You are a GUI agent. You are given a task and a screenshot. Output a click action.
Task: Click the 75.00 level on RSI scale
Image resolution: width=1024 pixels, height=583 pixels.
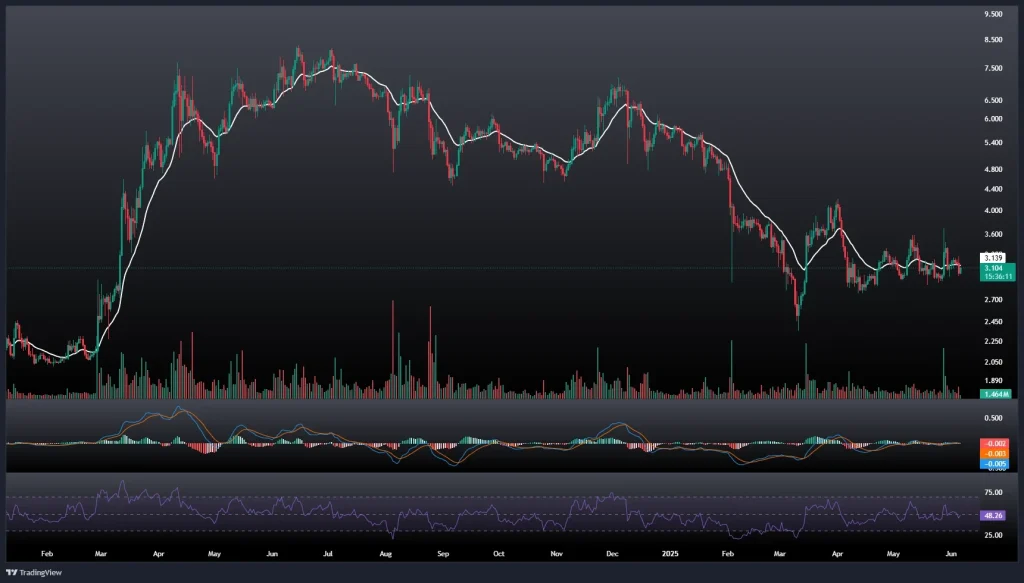click(x=993, y=493)
